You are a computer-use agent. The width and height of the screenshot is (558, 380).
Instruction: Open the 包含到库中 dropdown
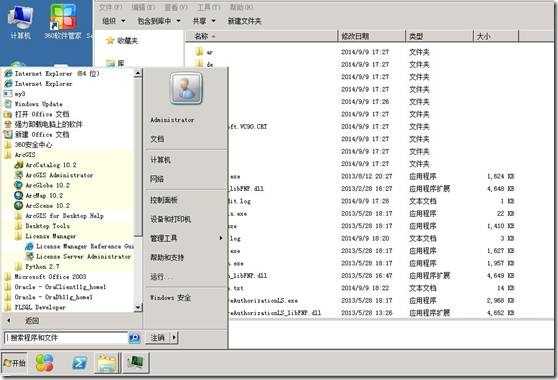pos(159,21)
